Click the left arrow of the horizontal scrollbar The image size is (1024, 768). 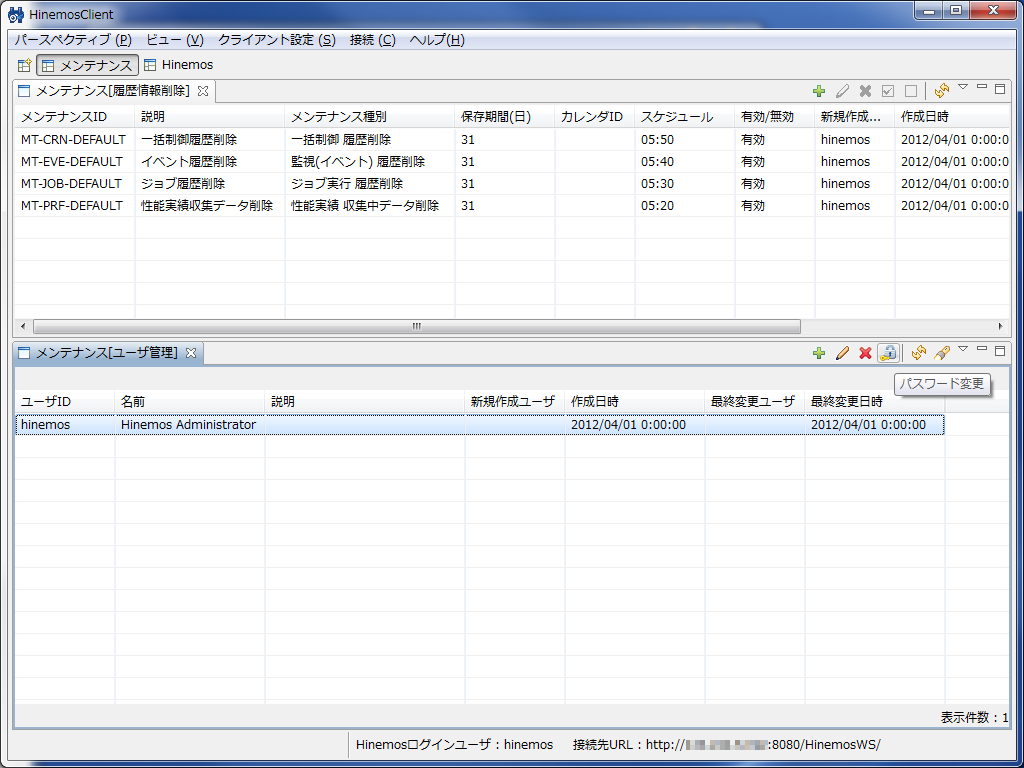(x=23, y=327)
